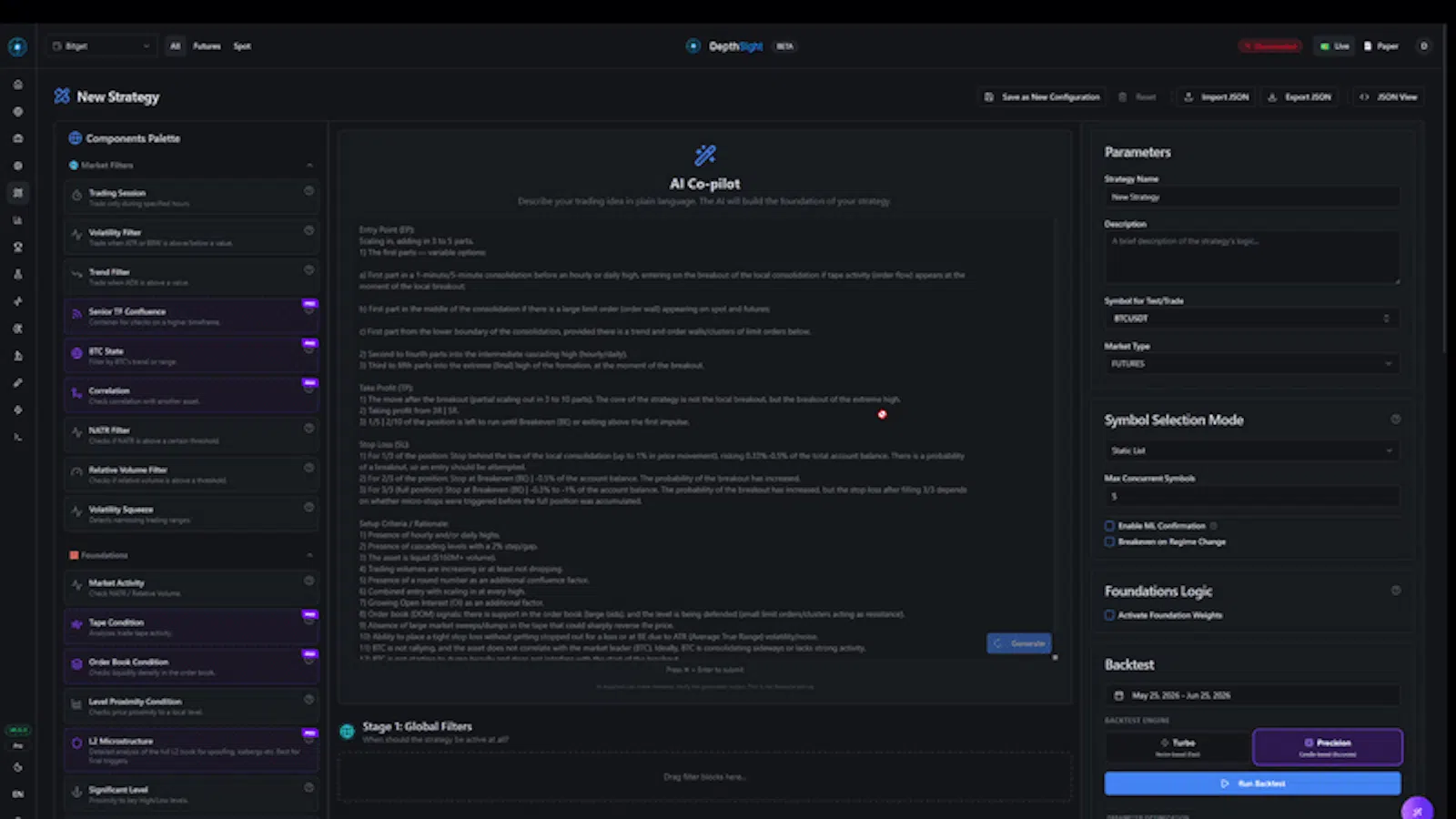The height and width of the screenshot is (819, 1456).
Task: Open info for NATR Filter component
Action: click(x=309, y=429)
